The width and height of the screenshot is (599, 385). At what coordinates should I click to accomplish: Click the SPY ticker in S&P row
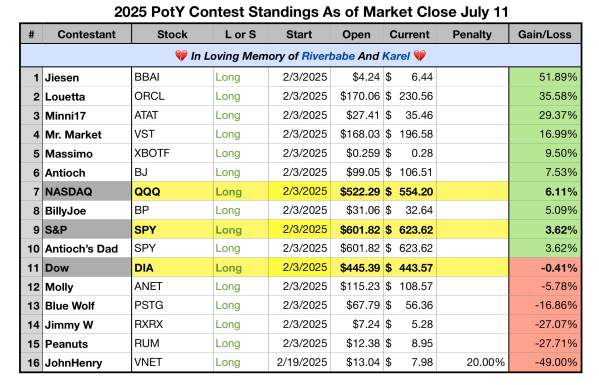(x=172, y=230)
